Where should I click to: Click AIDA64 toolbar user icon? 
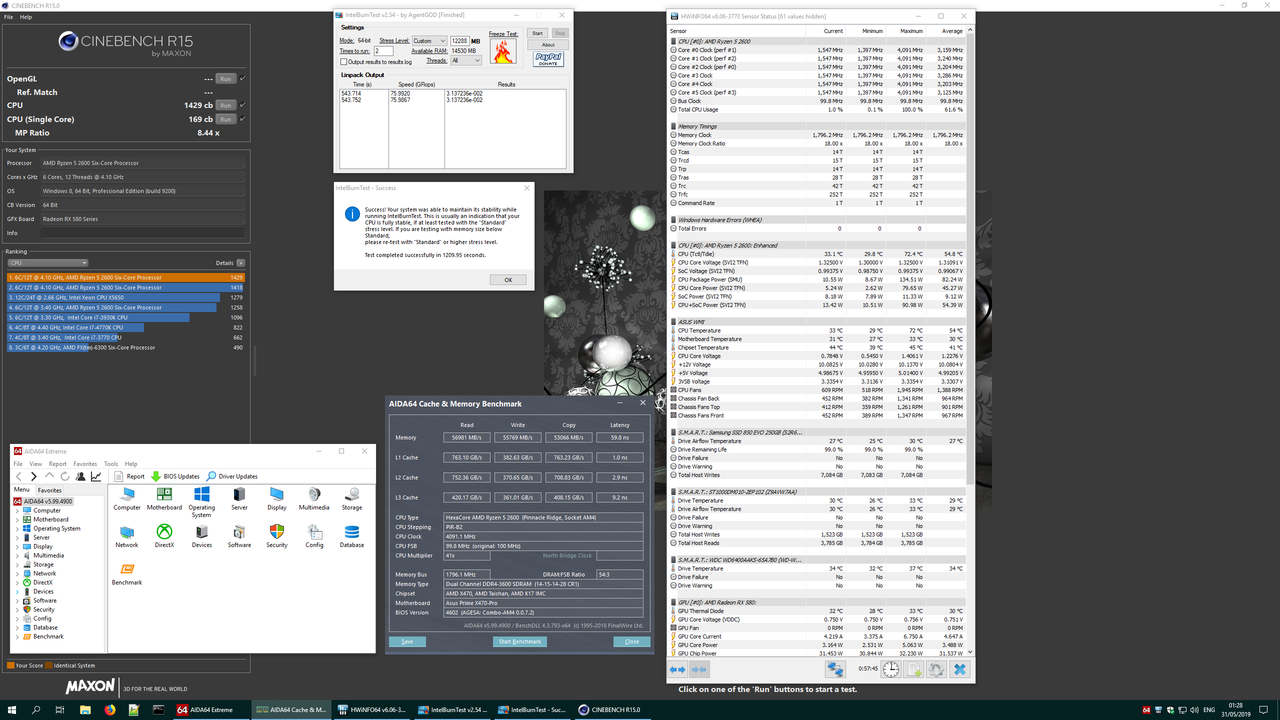click(x=80, y=476)
